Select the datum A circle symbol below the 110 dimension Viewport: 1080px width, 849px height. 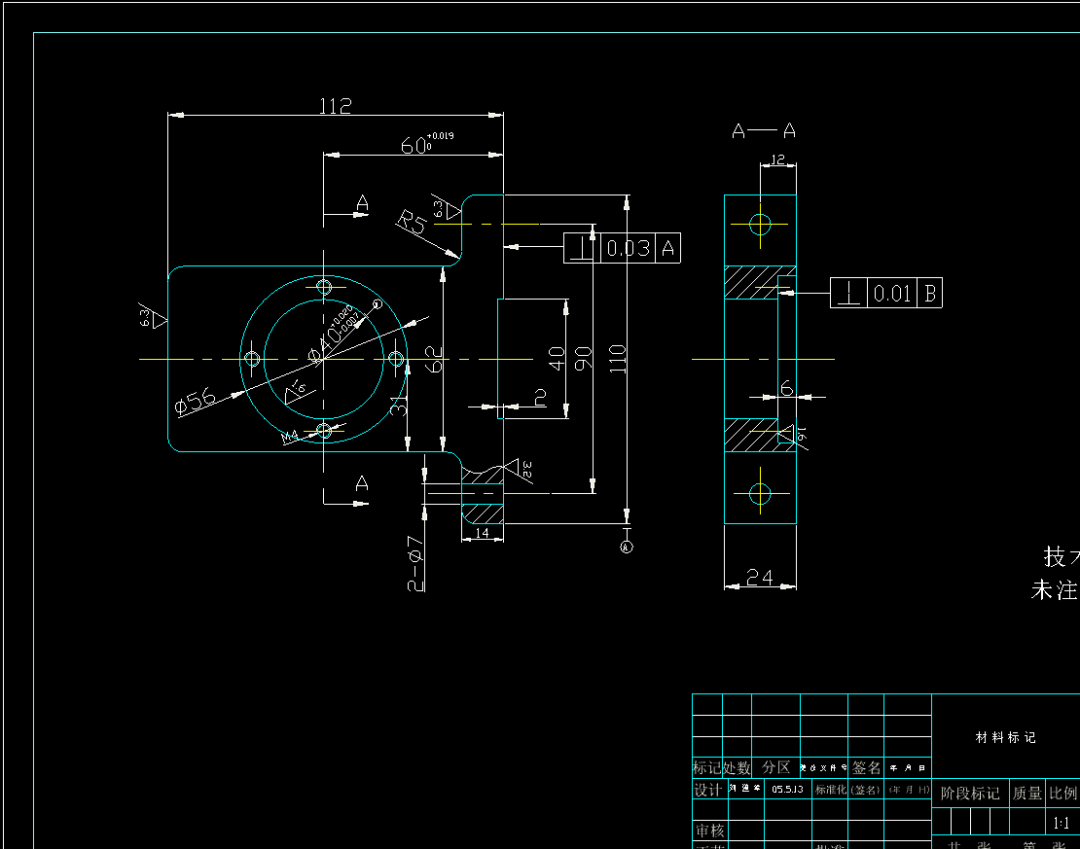pyautogui.click(x=627, y=547)
